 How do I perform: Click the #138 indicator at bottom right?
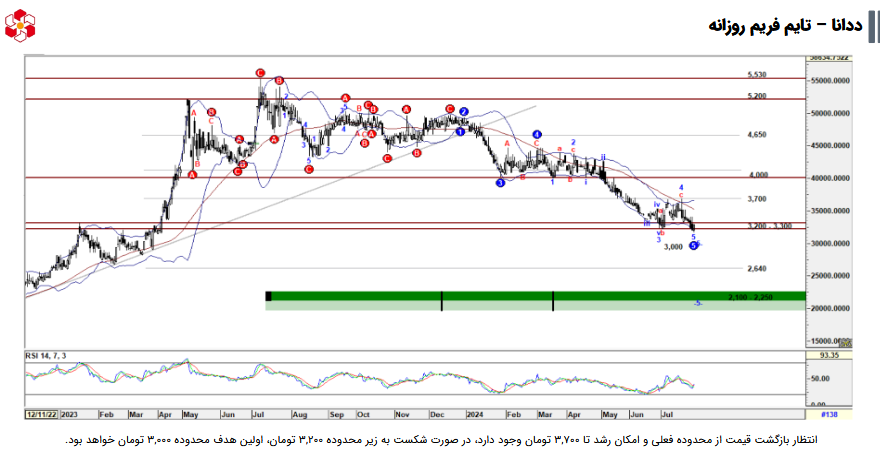[829, 412]
